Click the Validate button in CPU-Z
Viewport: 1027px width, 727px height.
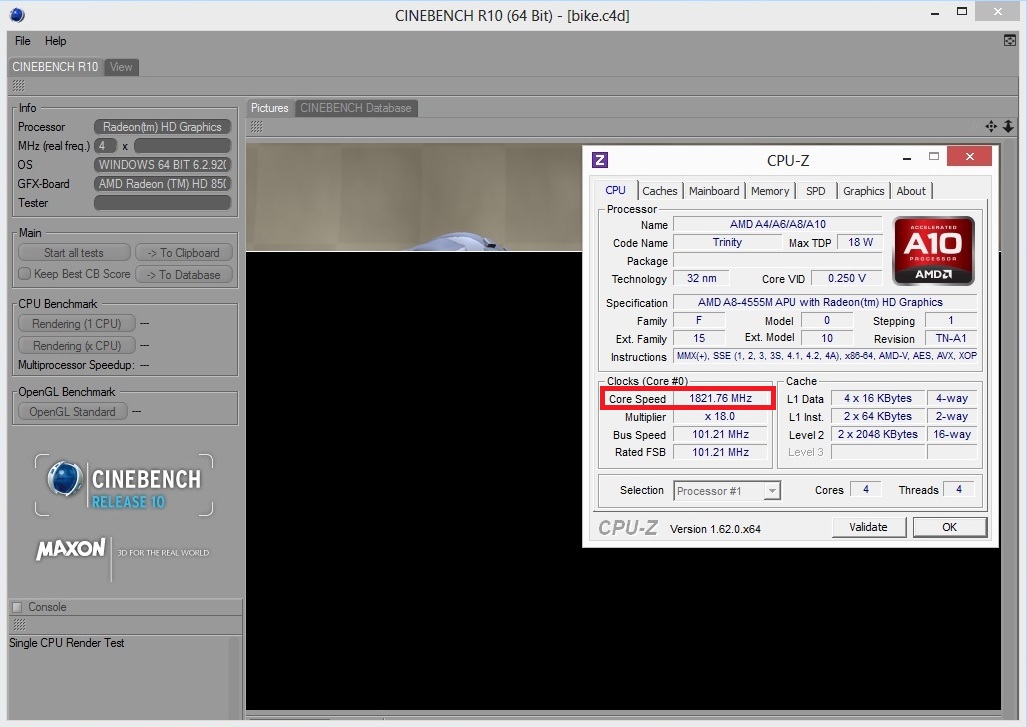coord(868,527)
